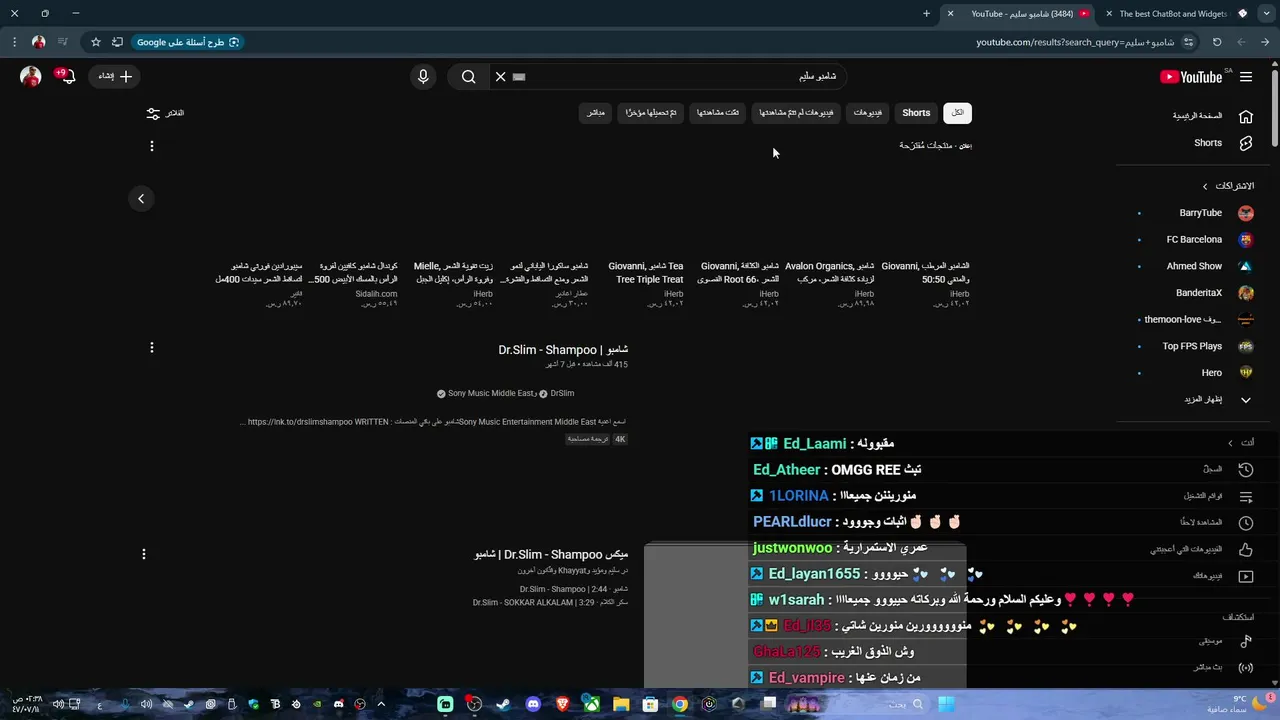
Task: Go to Home via house icon
Action: point(1246,116)
